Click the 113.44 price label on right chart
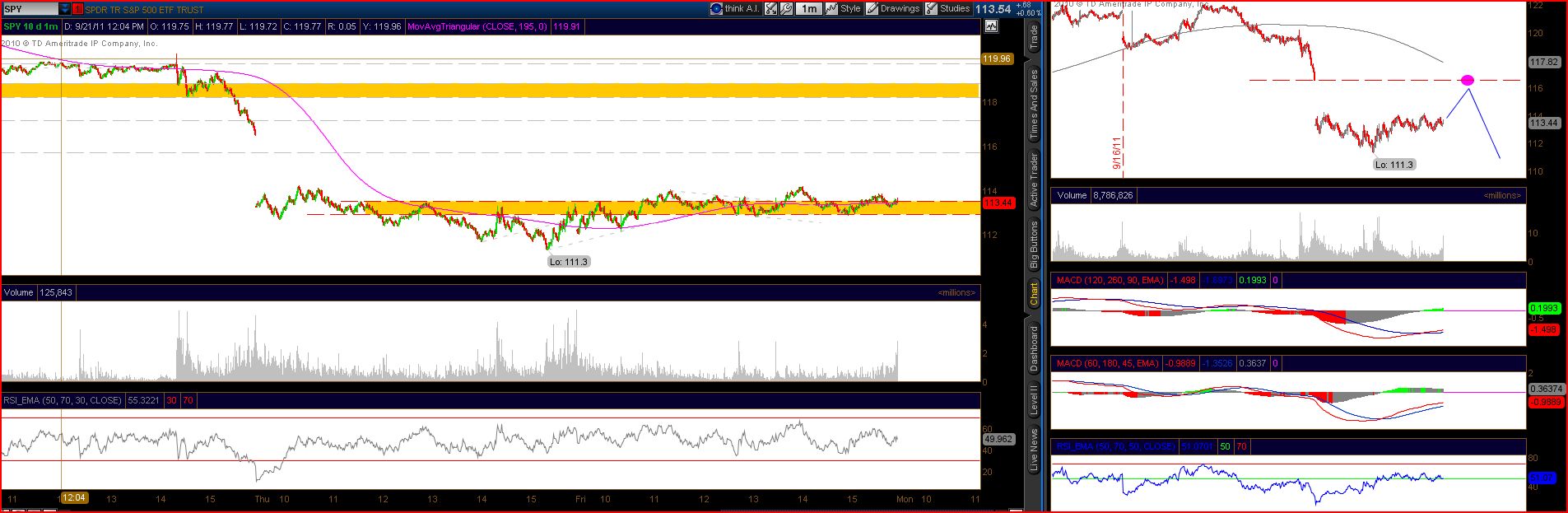The height and width of the screenshot is (513, 1568). click(1543, 123)
